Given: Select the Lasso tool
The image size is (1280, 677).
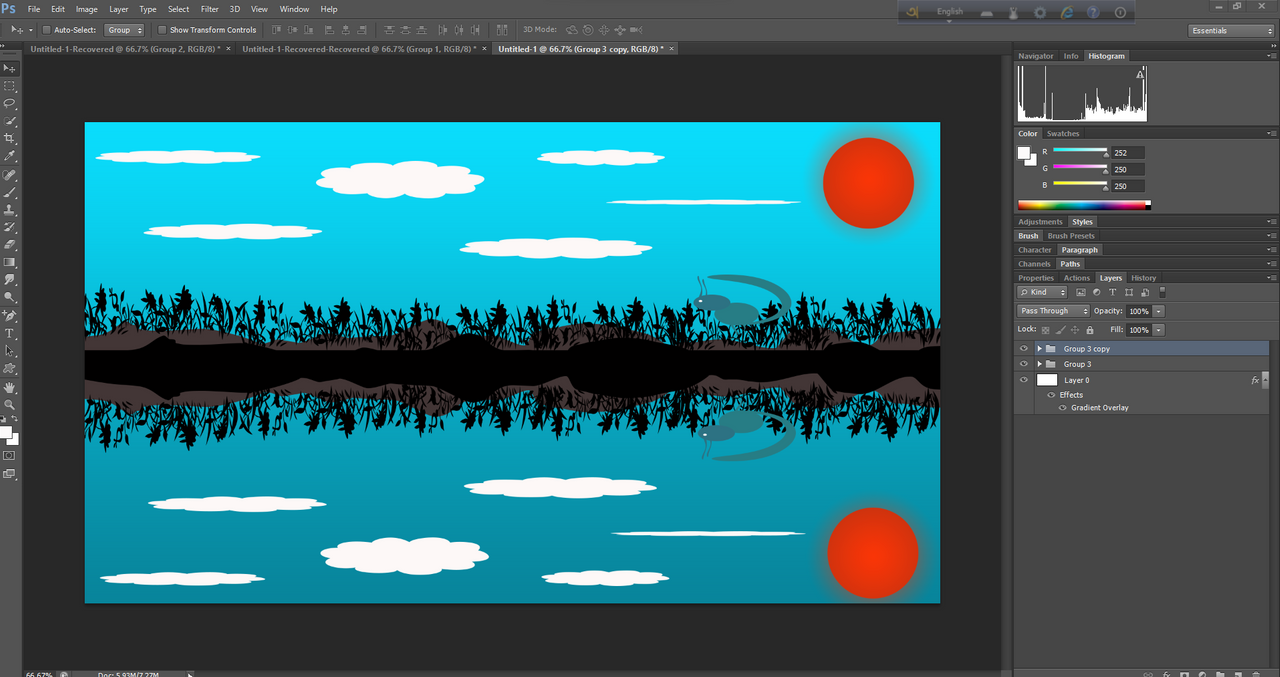Looking at the screenshot, I should click(x=10, y=103).
